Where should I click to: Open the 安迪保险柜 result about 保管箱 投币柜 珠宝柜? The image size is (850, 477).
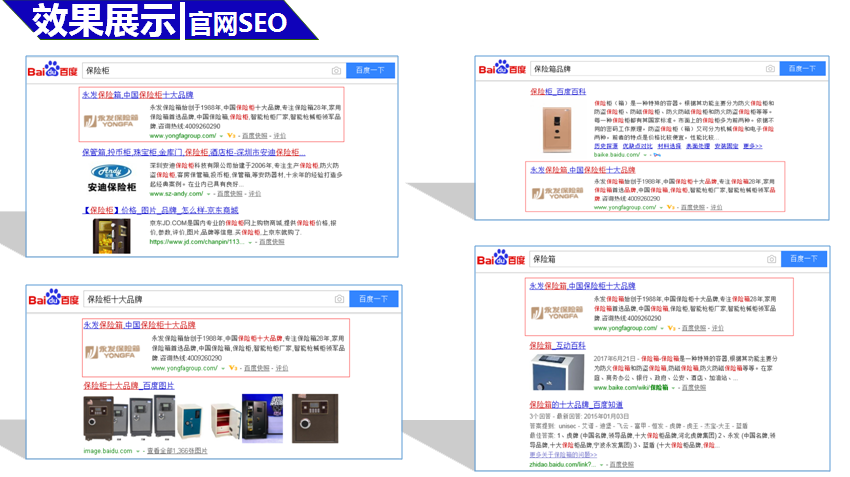click(x=194, y=152)
